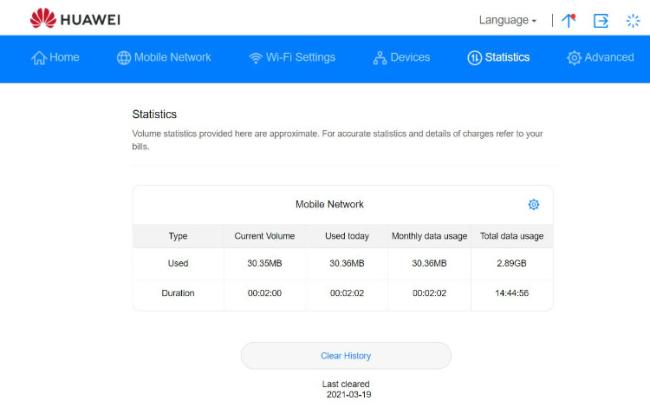The image size is (650, 414).
Task: Log out using the exit icon
Action: (601, 20)
